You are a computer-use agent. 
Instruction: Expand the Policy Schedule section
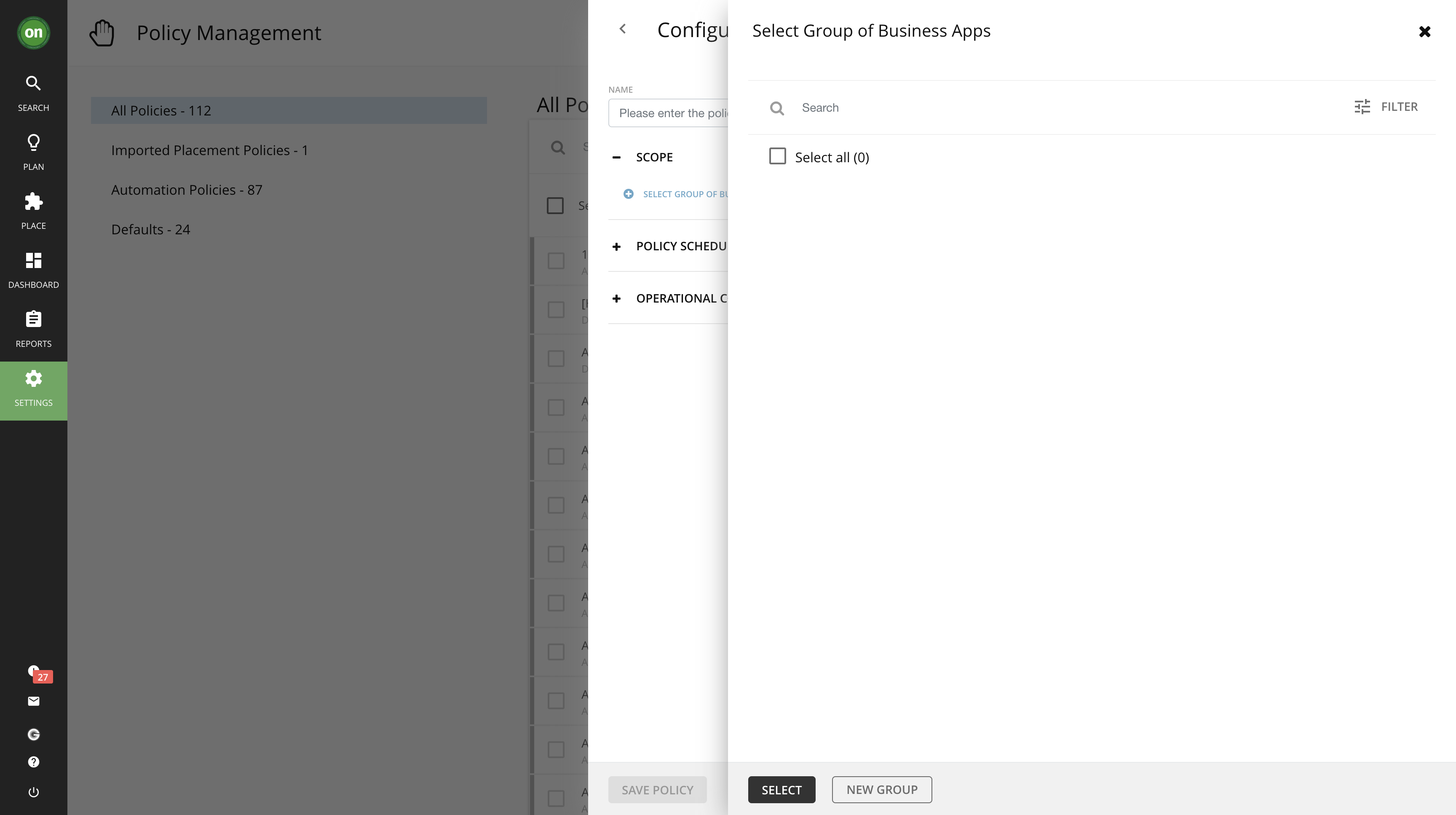pos(617,247)
